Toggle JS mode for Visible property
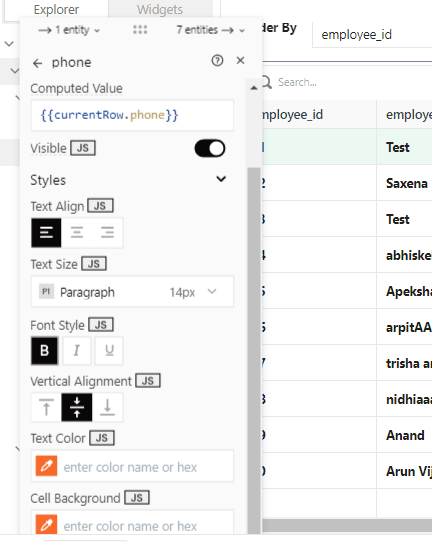Screen dimensions: 432x542 (x=83, y=148)
